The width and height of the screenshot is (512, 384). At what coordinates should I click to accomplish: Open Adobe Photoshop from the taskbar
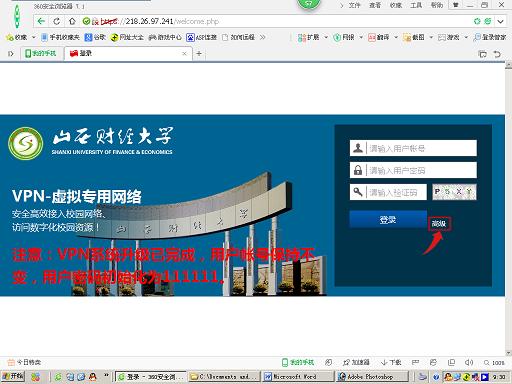(x=372, y=377)
